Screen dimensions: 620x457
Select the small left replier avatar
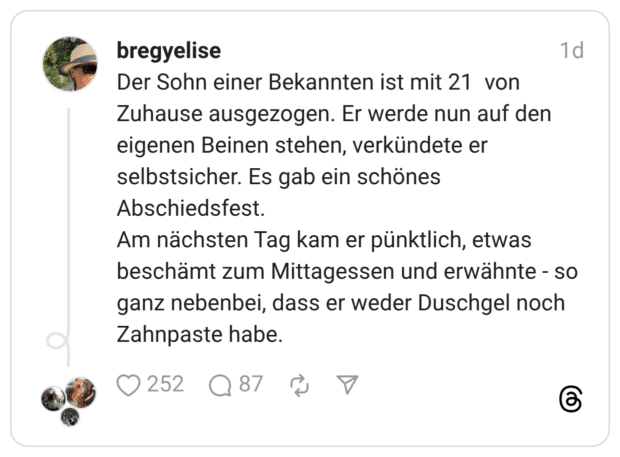[x=53, y=399]
